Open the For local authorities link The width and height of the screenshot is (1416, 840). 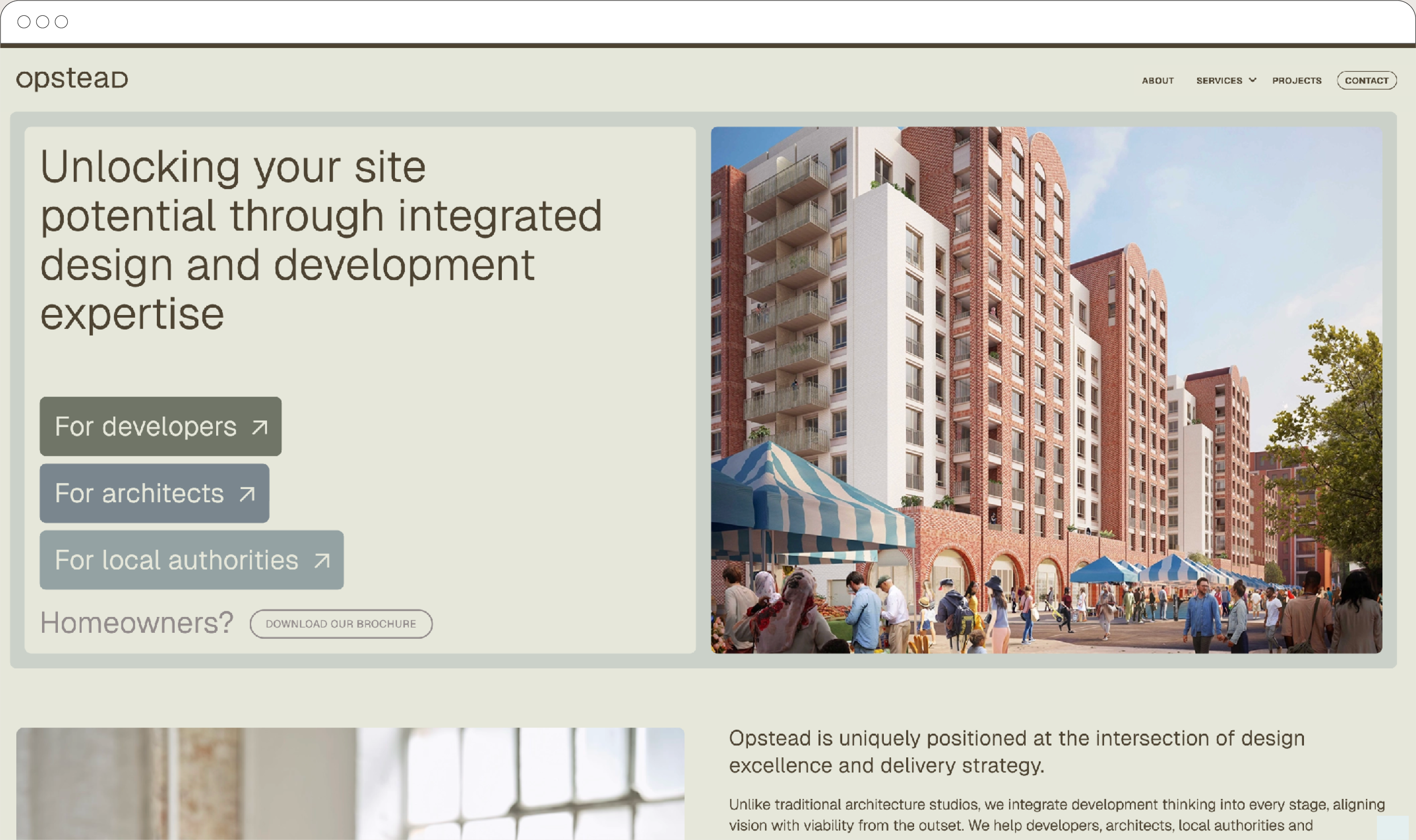pyautogui.click(x=191, y=560)
